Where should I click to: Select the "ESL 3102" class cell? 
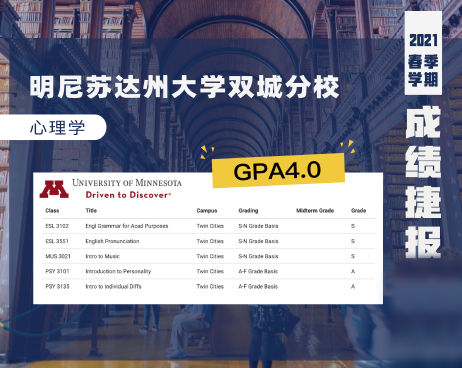[x=57, y=226]
